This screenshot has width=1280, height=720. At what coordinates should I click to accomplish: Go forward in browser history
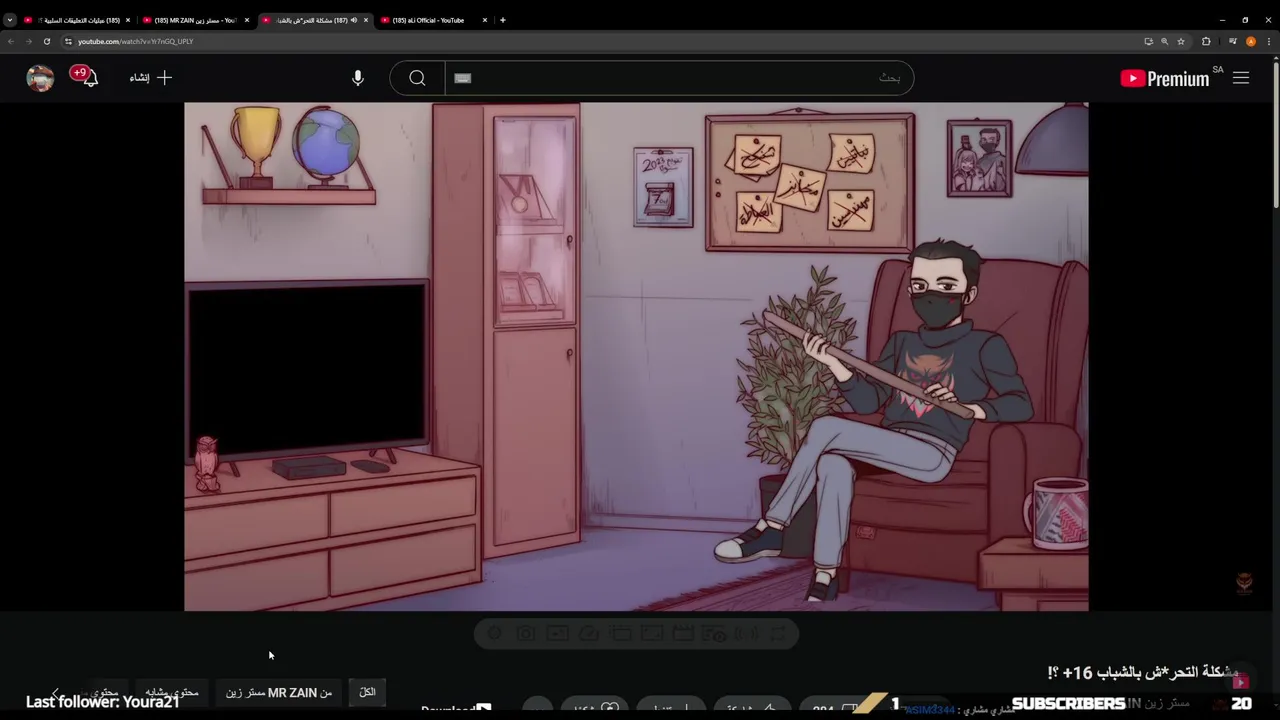(x=28, y=41)
